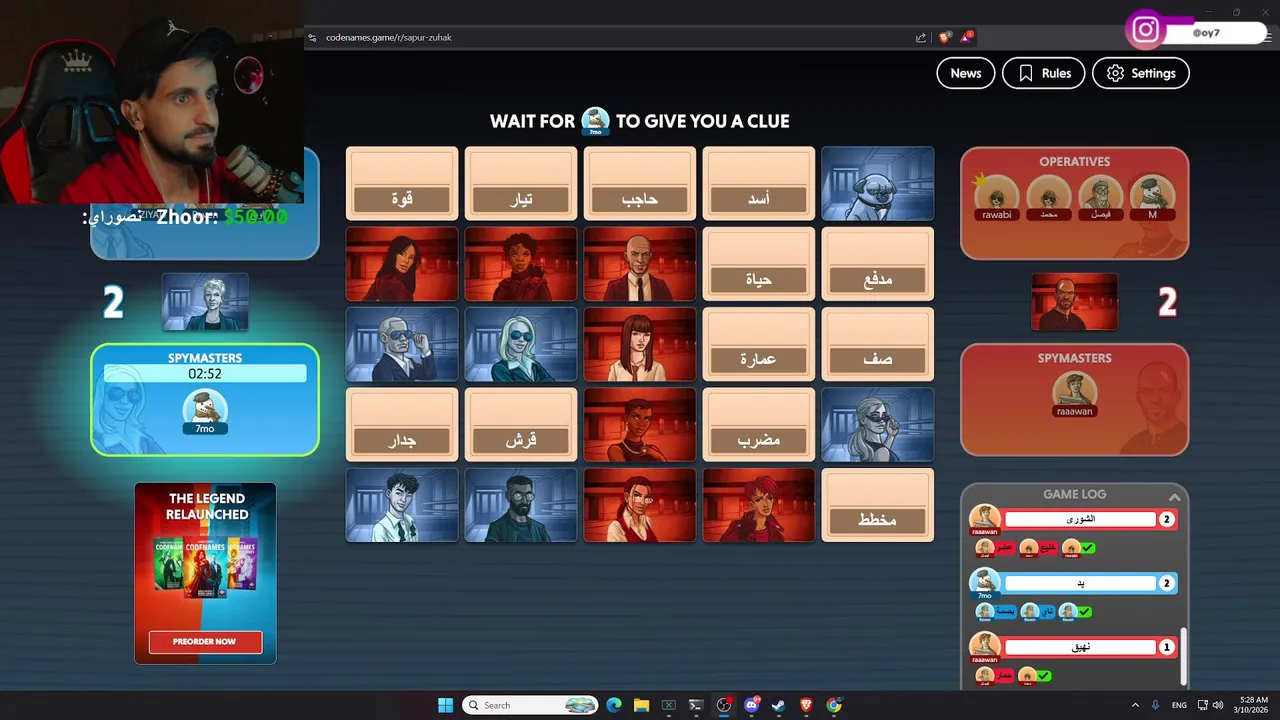1280x720 pixels.
Task: Pick the word card تيار
Action: click(521, 184)
